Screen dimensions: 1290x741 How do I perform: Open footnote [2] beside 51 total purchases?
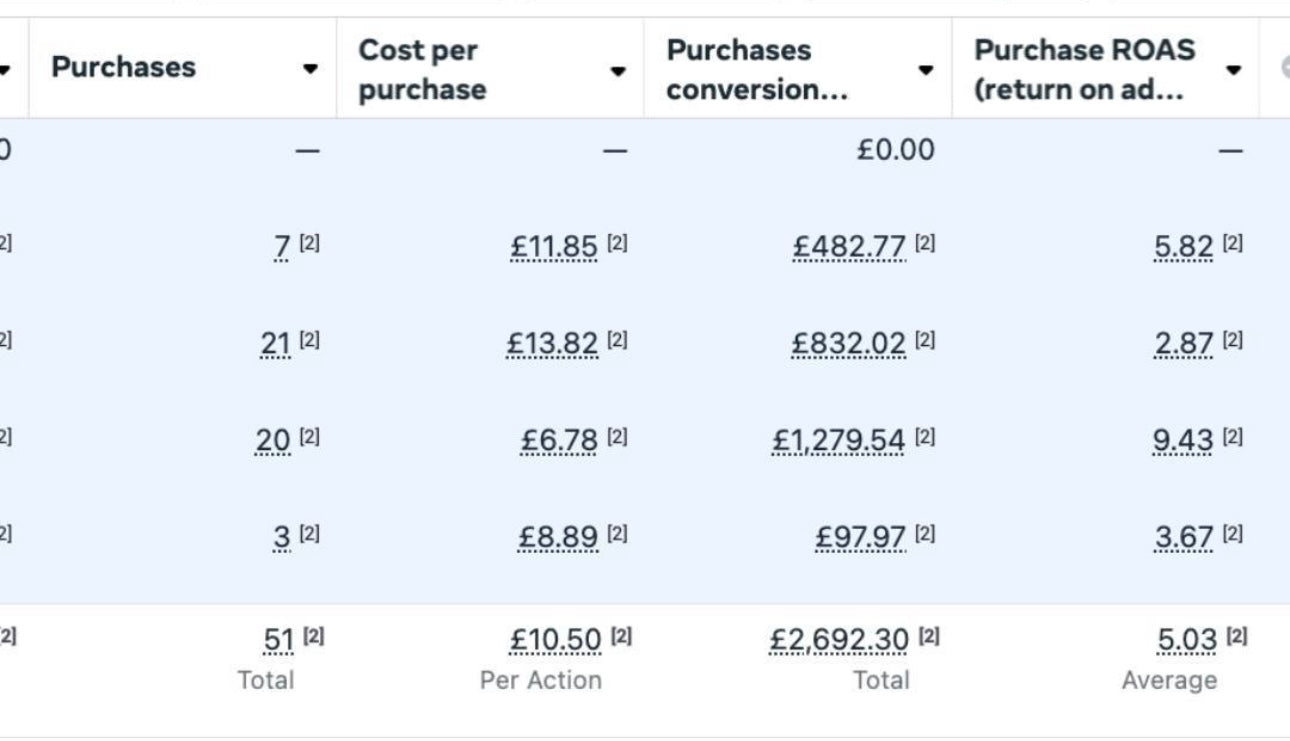[315, 636]
